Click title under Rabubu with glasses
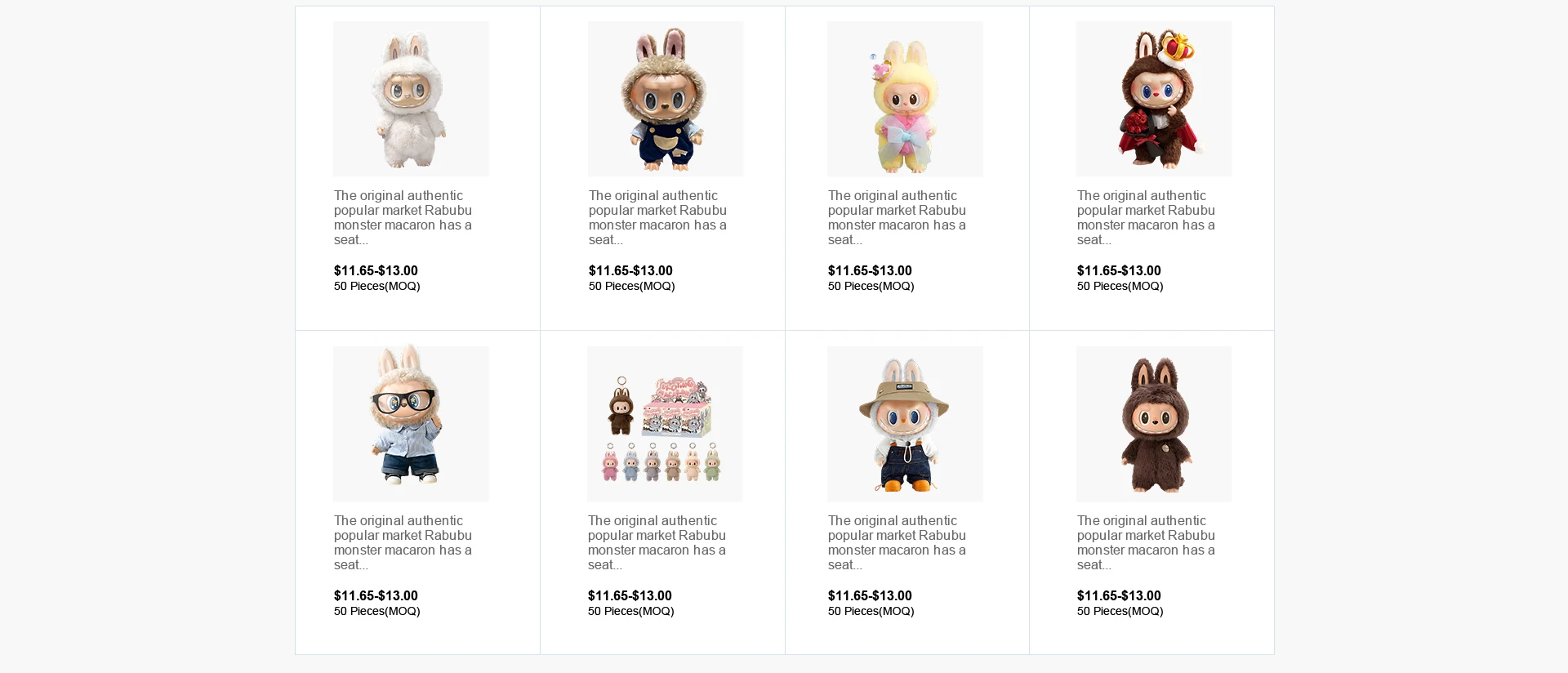Screen dimensions: 1568x673 click(x=403, y=542)
